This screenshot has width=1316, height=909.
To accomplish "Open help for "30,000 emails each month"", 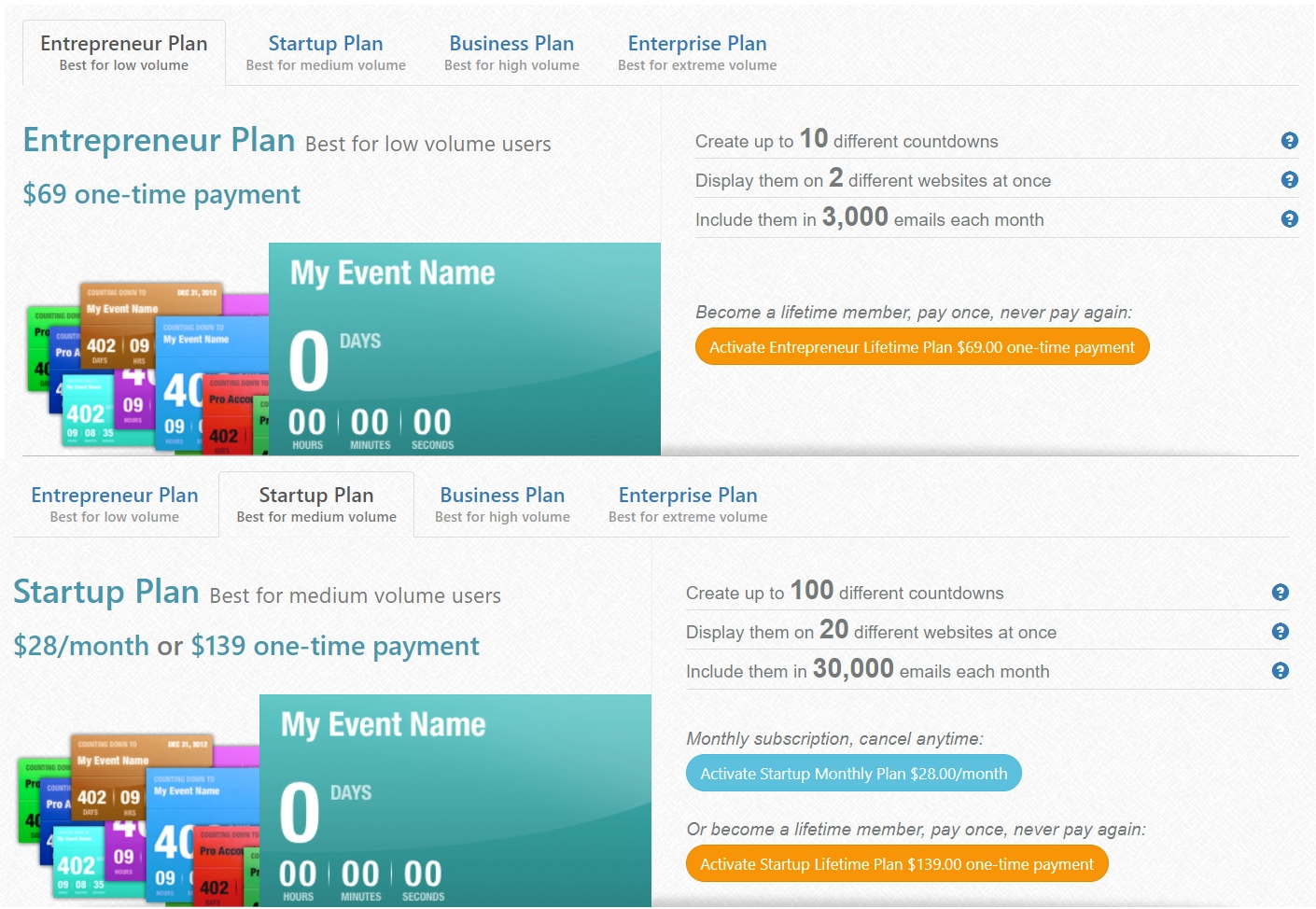I will (1280, 670).
